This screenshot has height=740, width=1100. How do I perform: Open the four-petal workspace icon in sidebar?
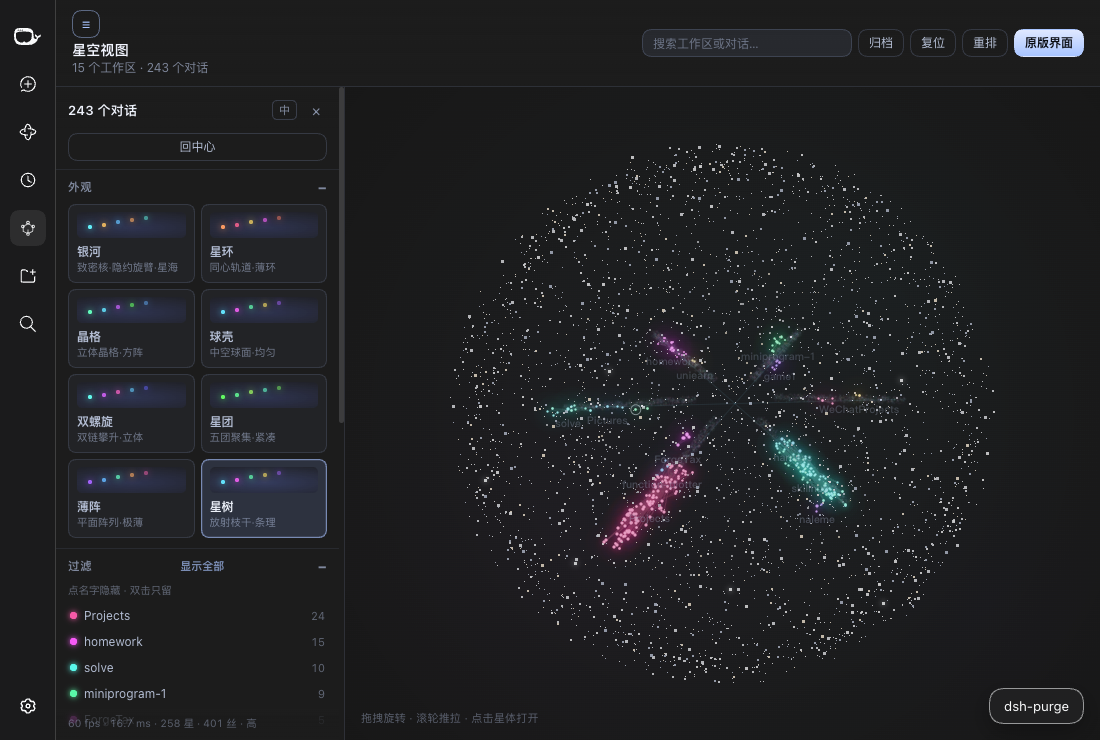pyautogui.click(x=27, y=132)
